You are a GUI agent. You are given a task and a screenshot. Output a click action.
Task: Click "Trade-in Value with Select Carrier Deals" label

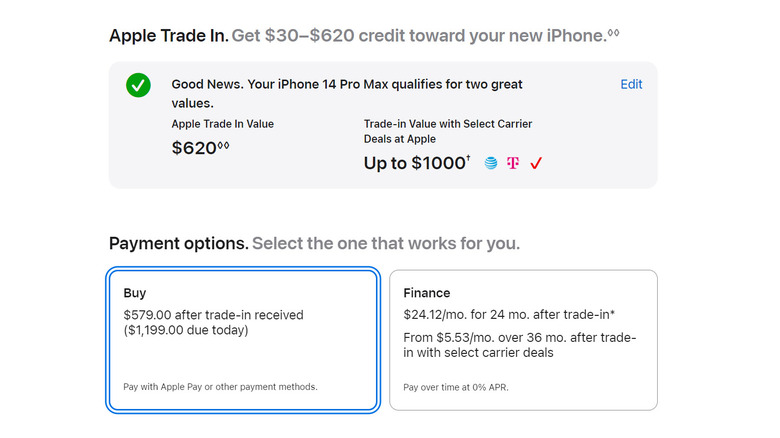point(447,131)
